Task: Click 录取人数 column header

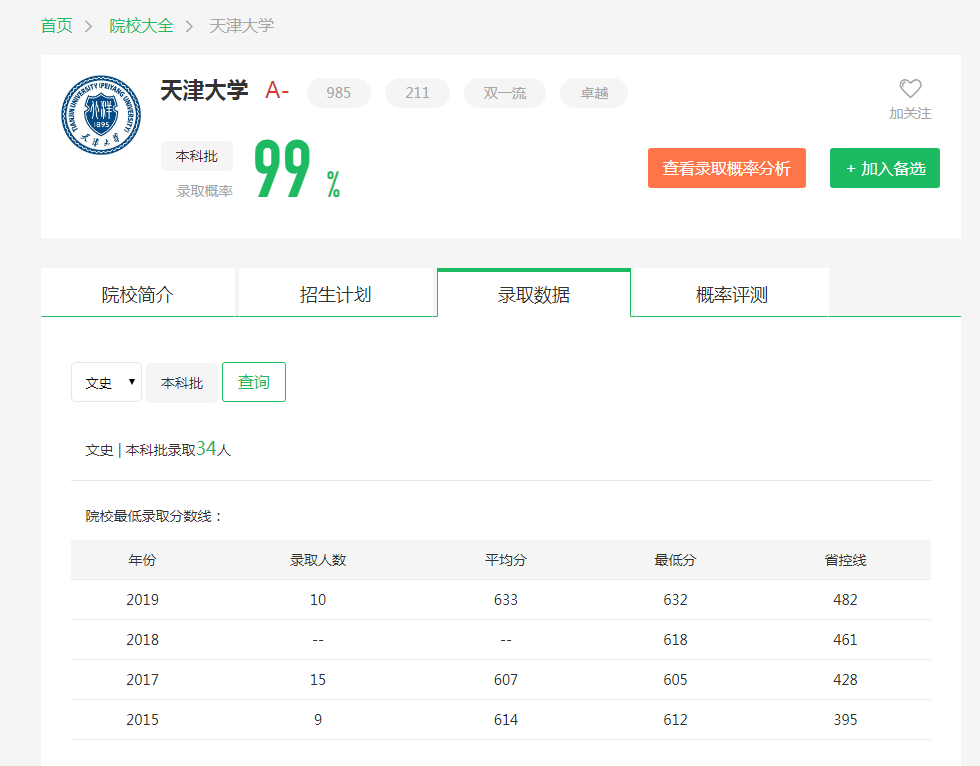Action: pos(318,560)
